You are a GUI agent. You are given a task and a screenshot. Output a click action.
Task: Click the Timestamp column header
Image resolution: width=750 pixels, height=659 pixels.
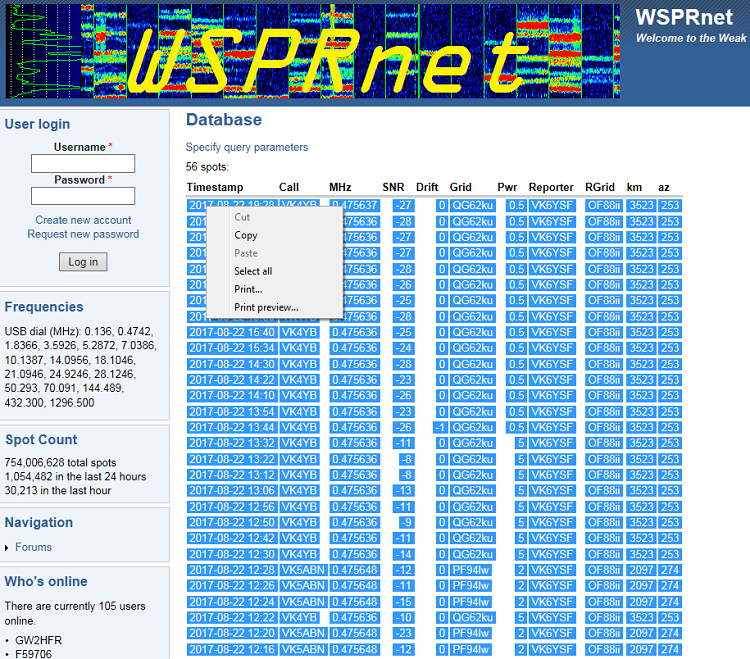tap(214, 187)
